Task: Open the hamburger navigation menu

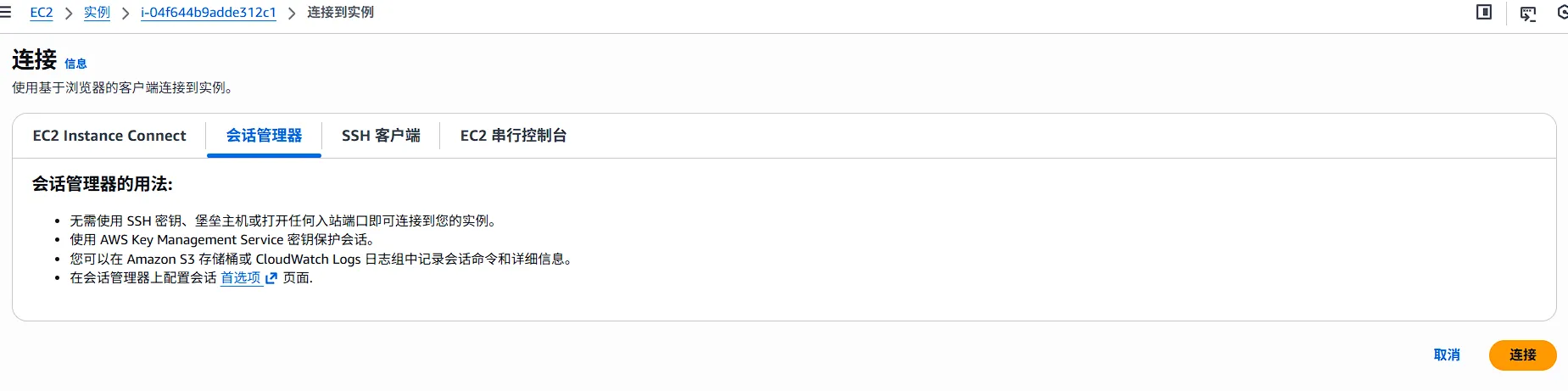Action: [5, 13]
